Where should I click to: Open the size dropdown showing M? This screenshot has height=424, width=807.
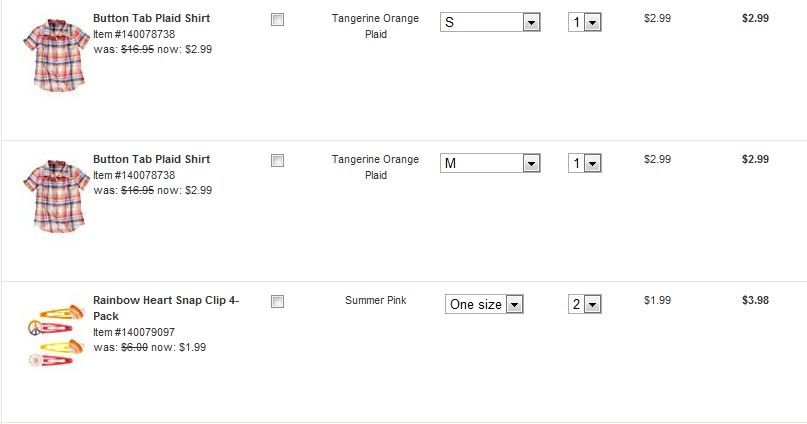click(490, 163)
